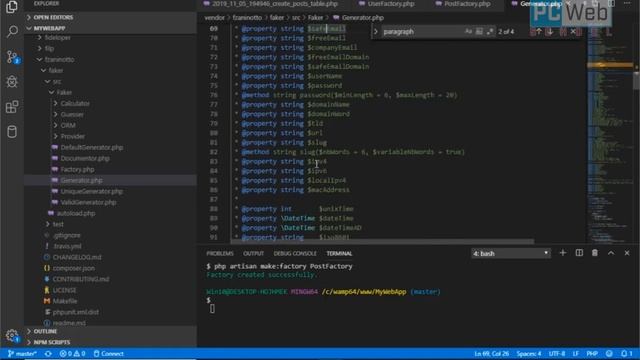Click the master branch in status bar
640x360 pixels.
(22, 353)
